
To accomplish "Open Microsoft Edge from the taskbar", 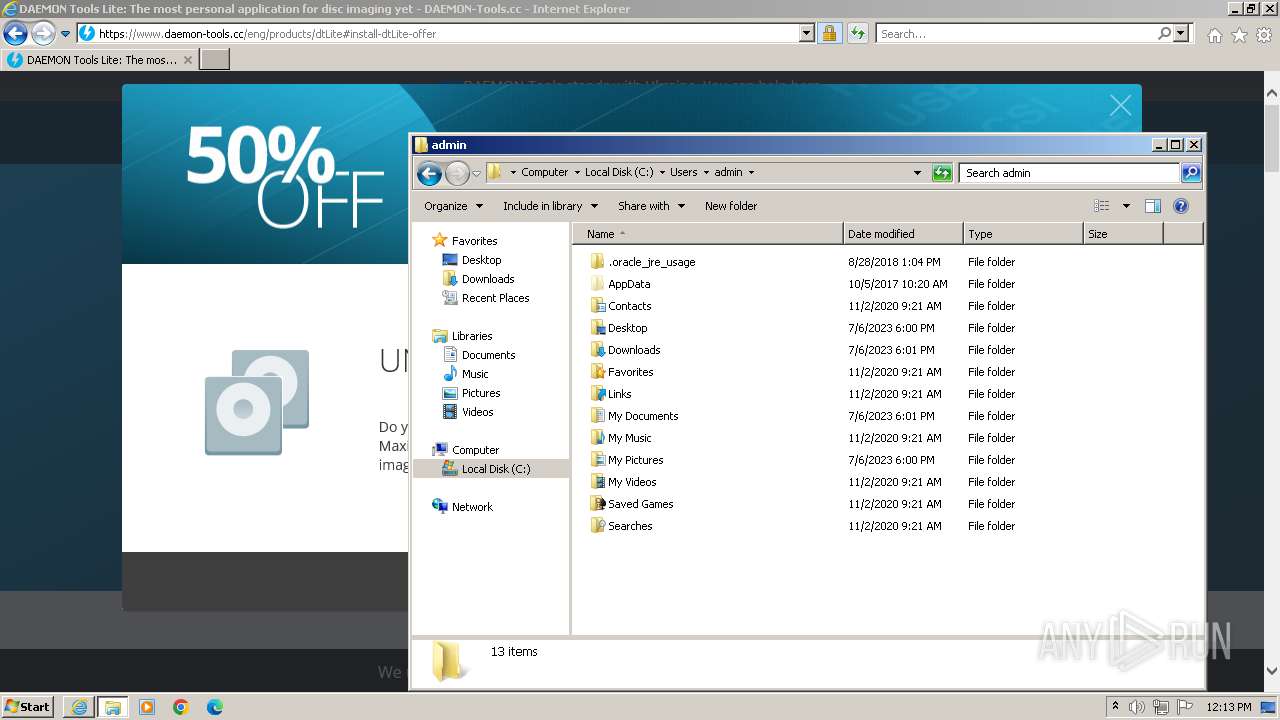I will click(x=215, y=707).
